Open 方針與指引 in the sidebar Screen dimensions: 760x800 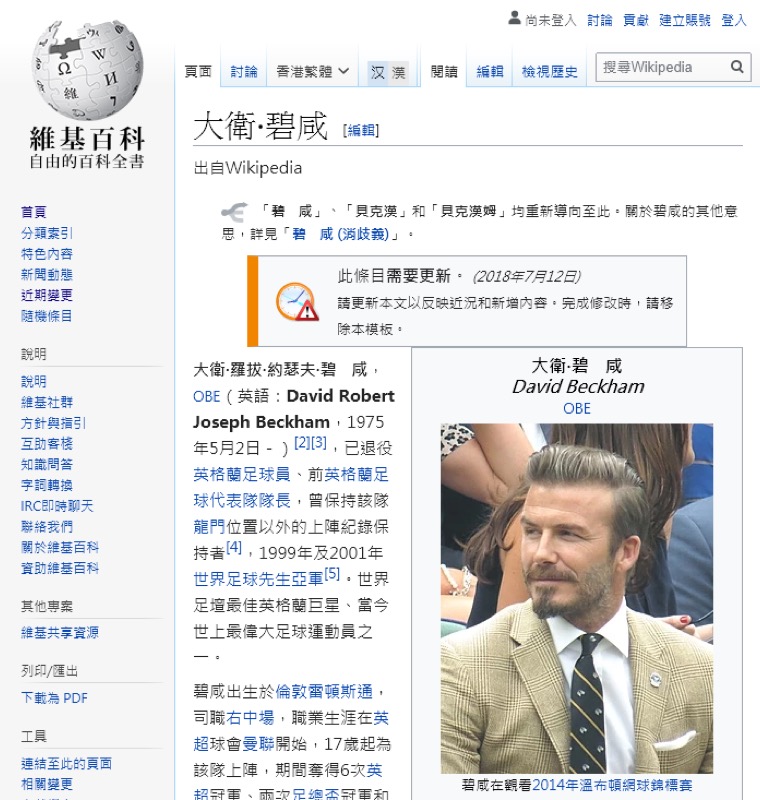(54, 423)
